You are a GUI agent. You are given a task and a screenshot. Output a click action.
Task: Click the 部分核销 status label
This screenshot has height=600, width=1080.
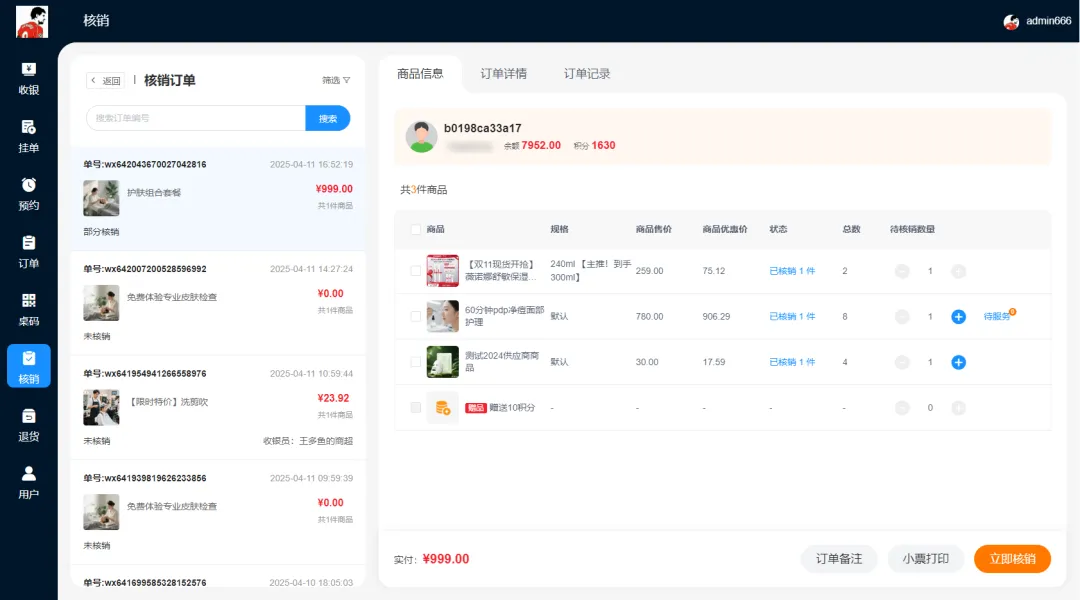[x=101, y=232]
